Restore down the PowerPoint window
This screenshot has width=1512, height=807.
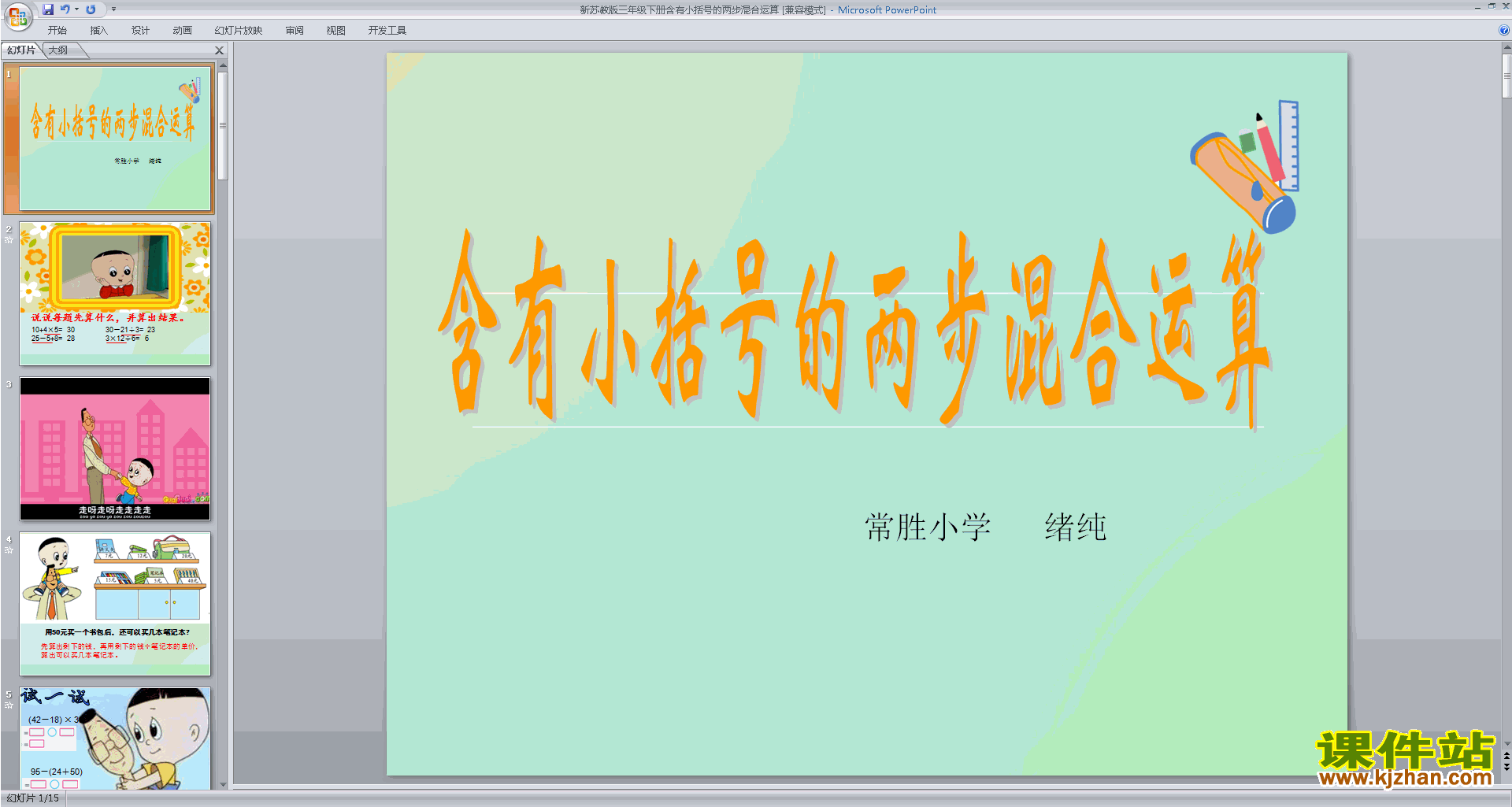pos(1492,6)
